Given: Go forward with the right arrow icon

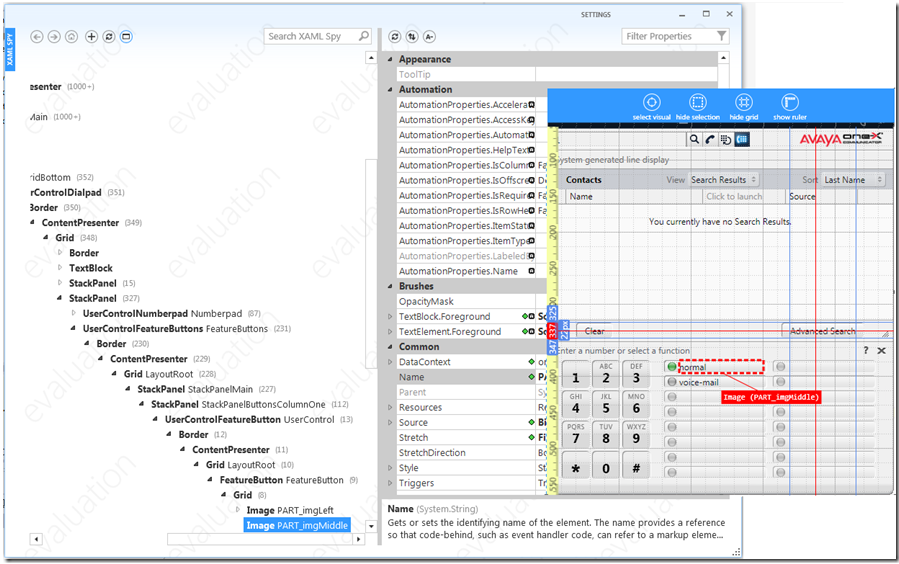Looking at the screenshot, I should pyautogui.click(x=54, y=37).
